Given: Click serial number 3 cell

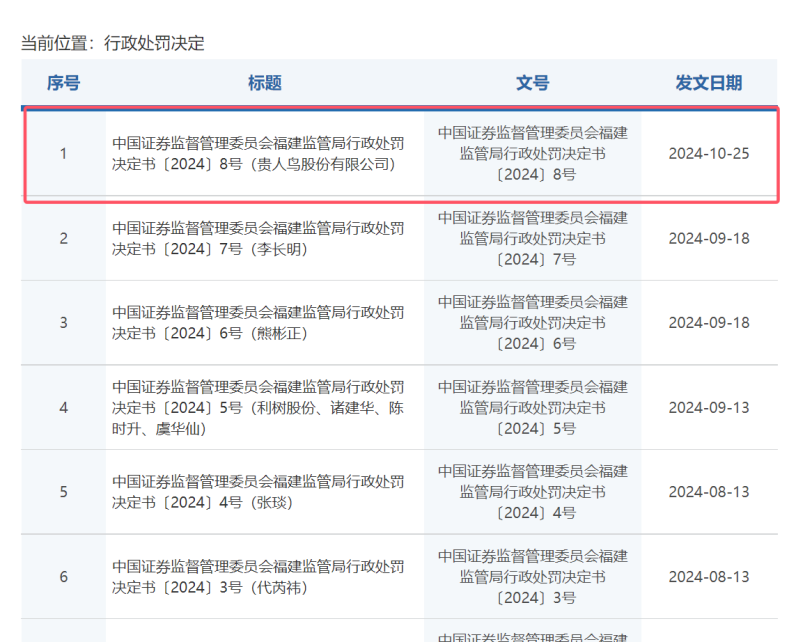Looking at the screenshot, I should (63, 323).
